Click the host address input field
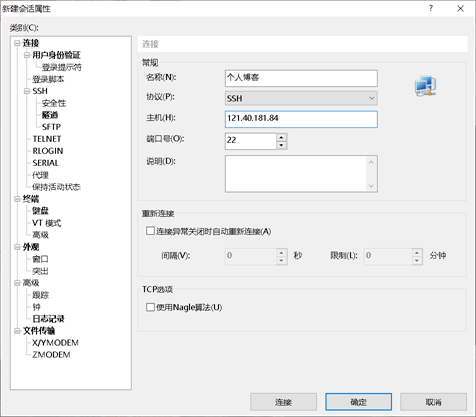 tap(301, 119)
